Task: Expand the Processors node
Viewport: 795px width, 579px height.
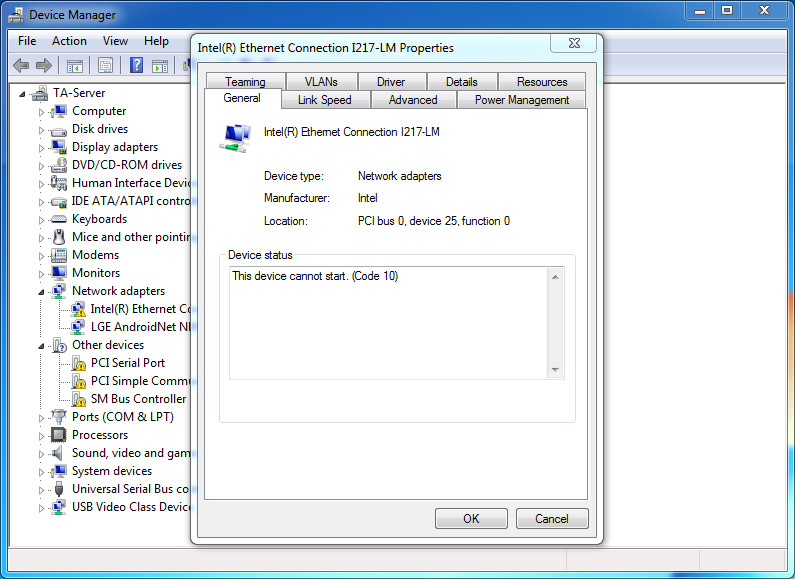Action: point(42,436)
